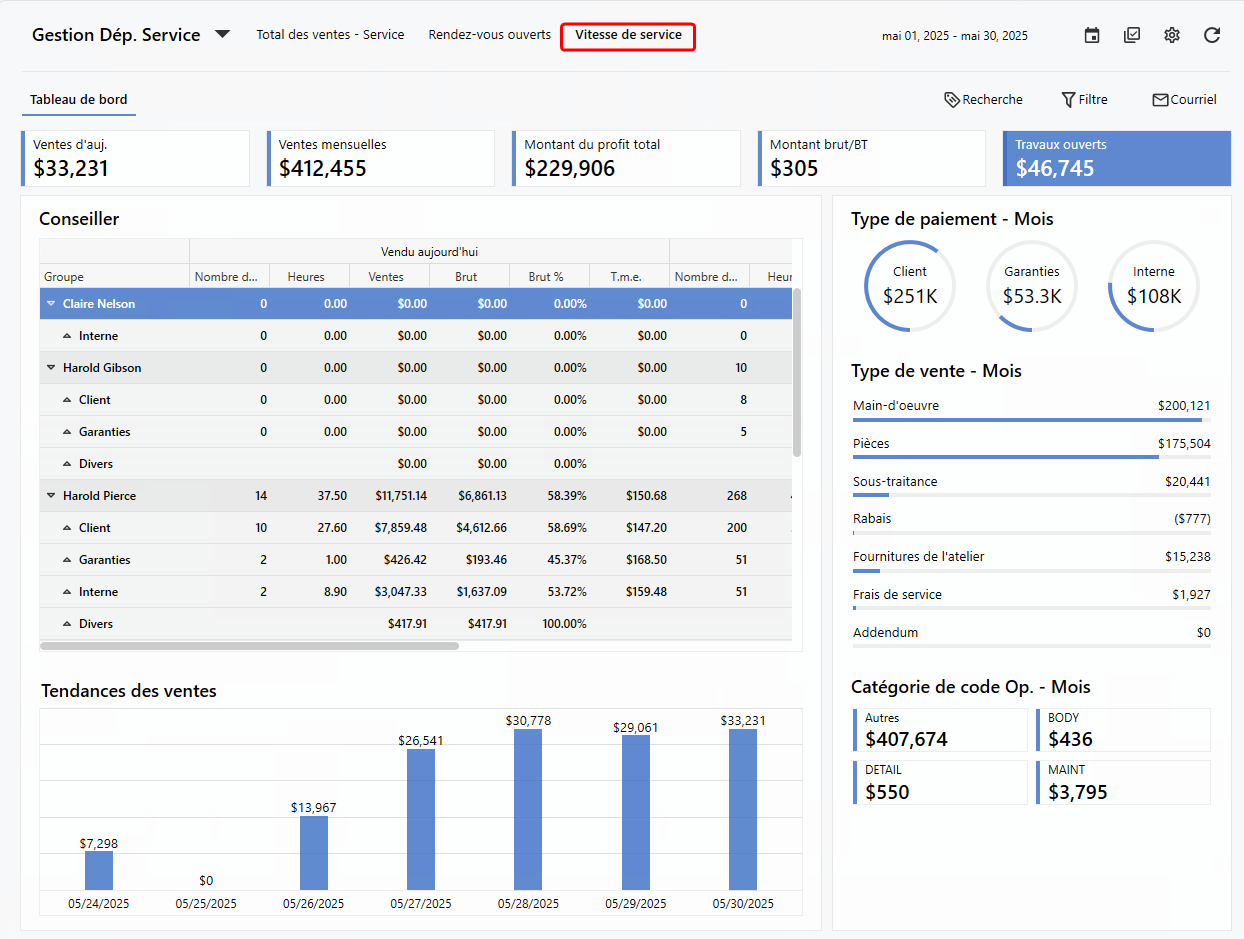Image resolution: width=1244 pixels, height=939 pixels.
Task: Click the Courriel envelope icon
Action: click(x=1160, y=100)
